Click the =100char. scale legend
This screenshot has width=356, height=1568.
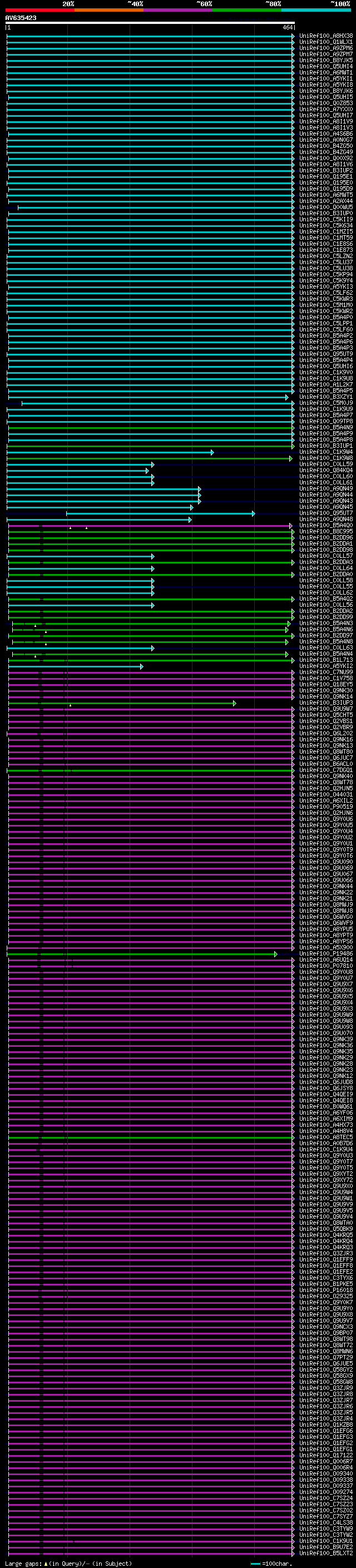[271, 1564]
